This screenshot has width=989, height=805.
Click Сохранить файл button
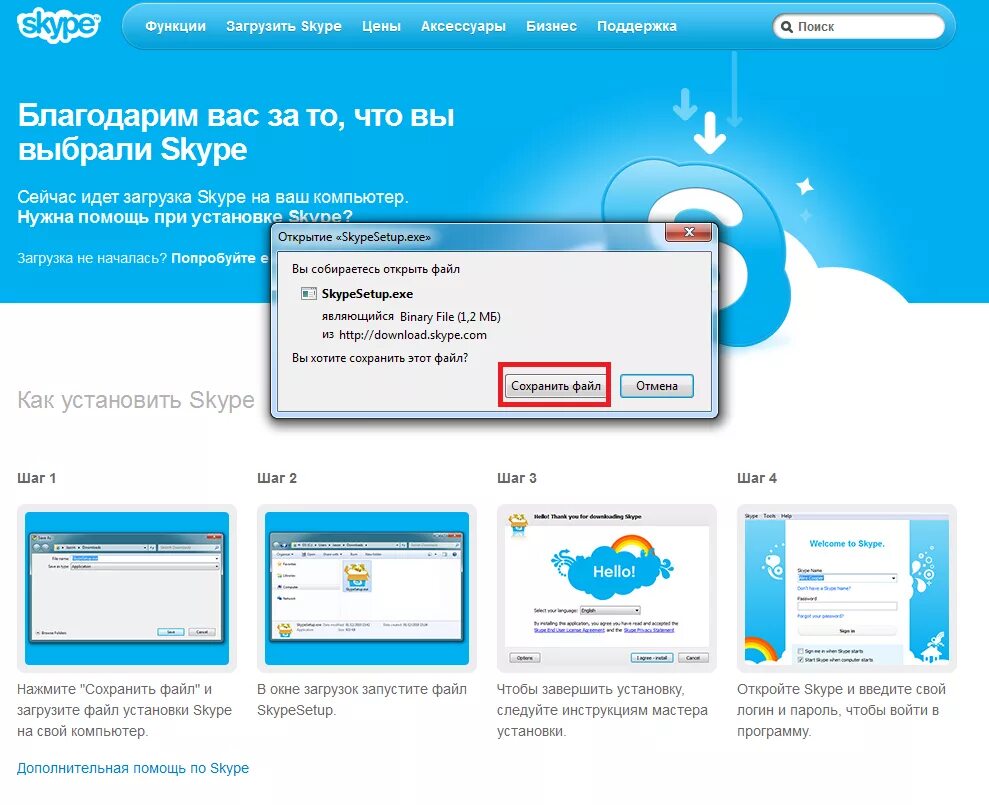555,385
